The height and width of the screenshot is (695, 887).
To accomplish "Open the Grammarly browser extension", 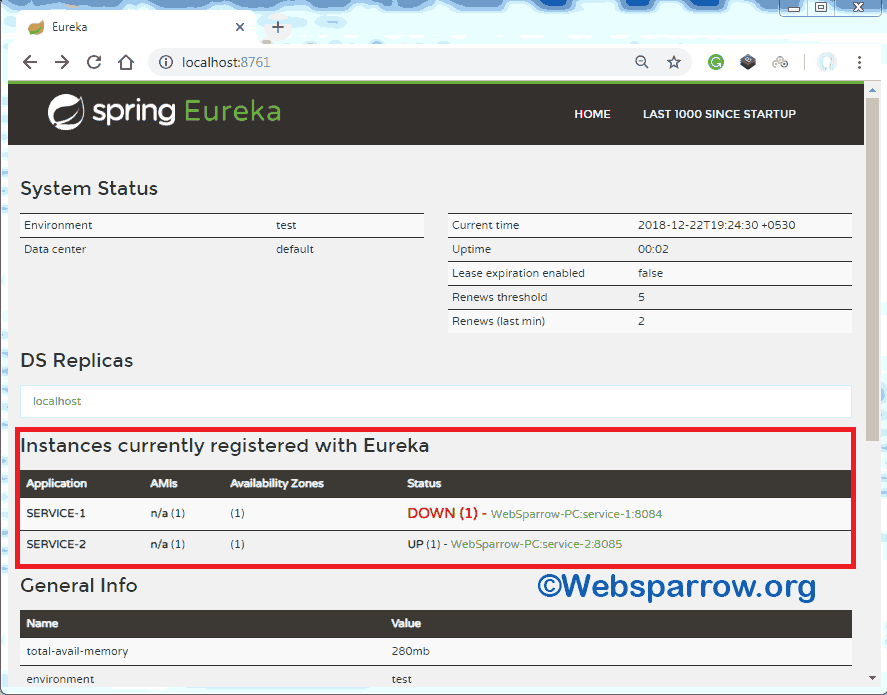I will tap(716, 62).
